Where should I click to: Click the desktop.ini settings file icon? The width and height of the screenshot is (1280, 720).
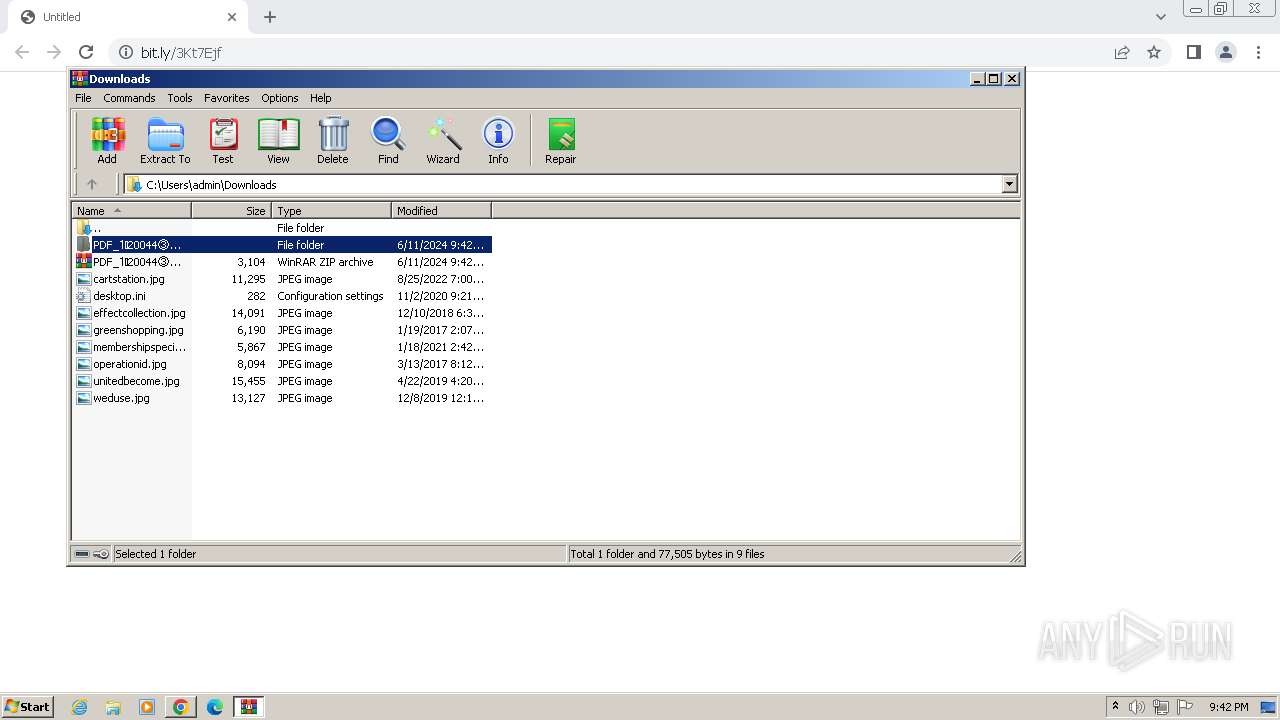pos(84,296)
